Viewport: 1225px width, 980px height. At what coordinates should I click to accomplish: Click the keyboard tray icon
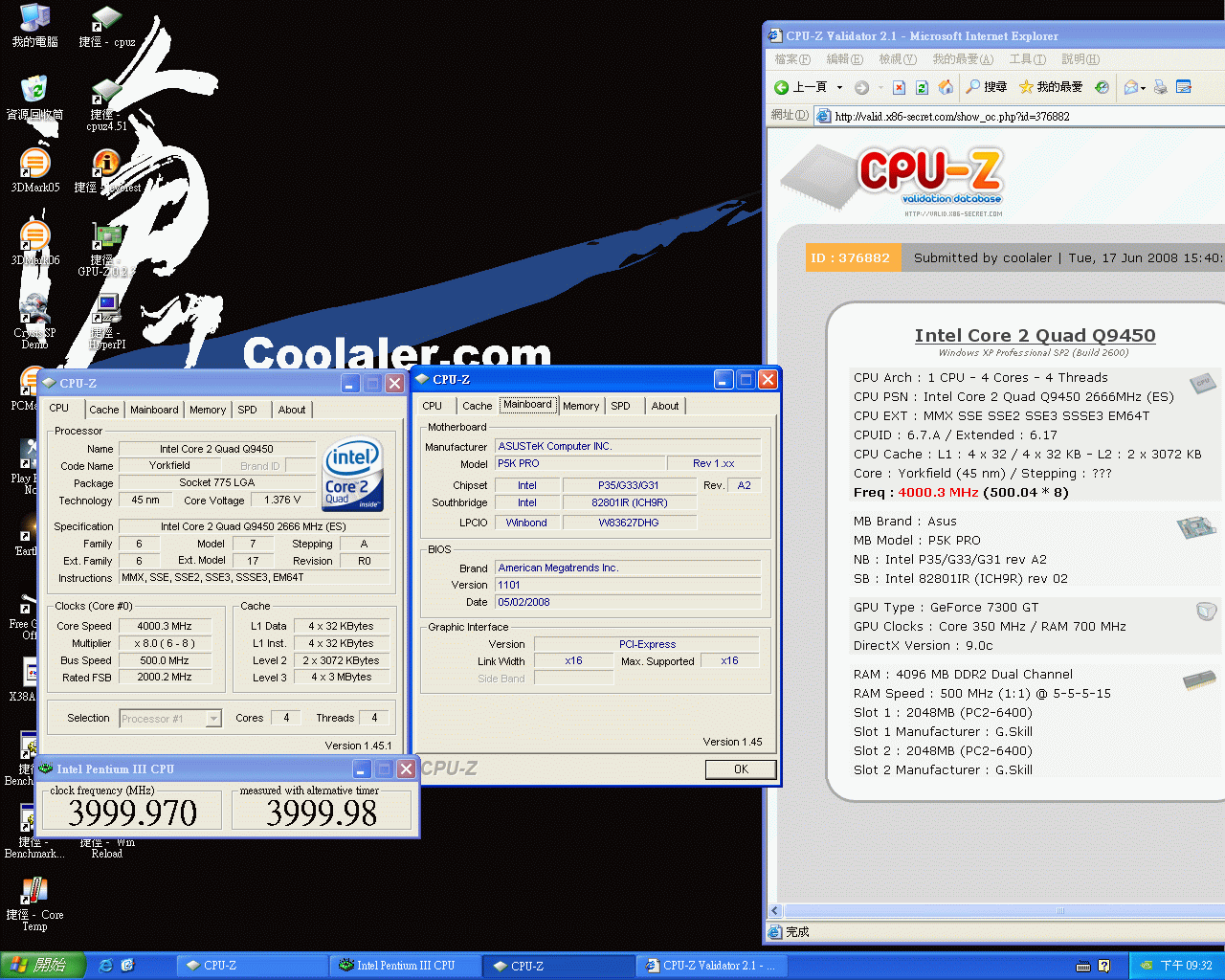pyautogui.click(x=1083, y=966)
